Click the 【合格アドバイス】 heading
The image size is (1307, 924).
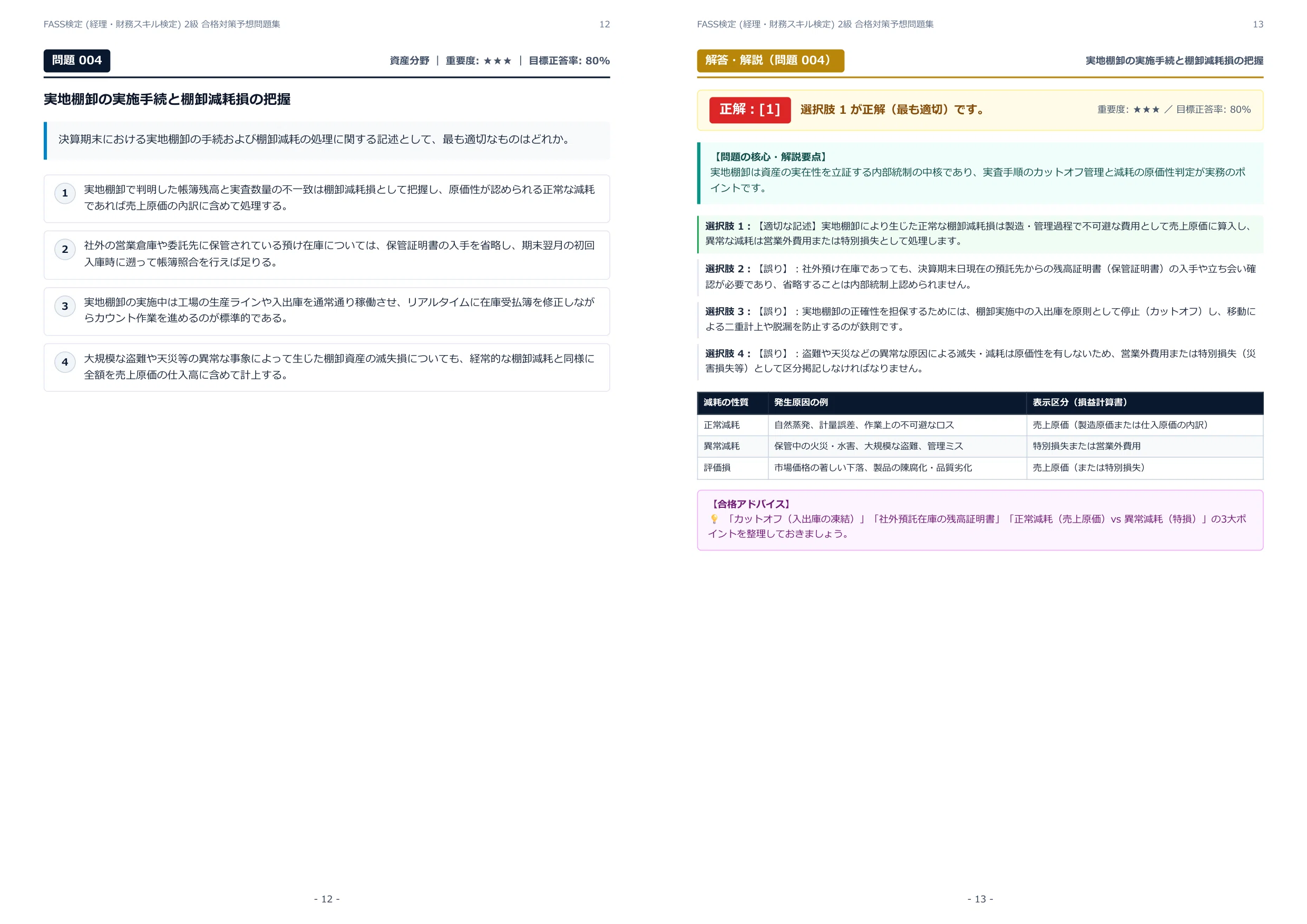751,504
